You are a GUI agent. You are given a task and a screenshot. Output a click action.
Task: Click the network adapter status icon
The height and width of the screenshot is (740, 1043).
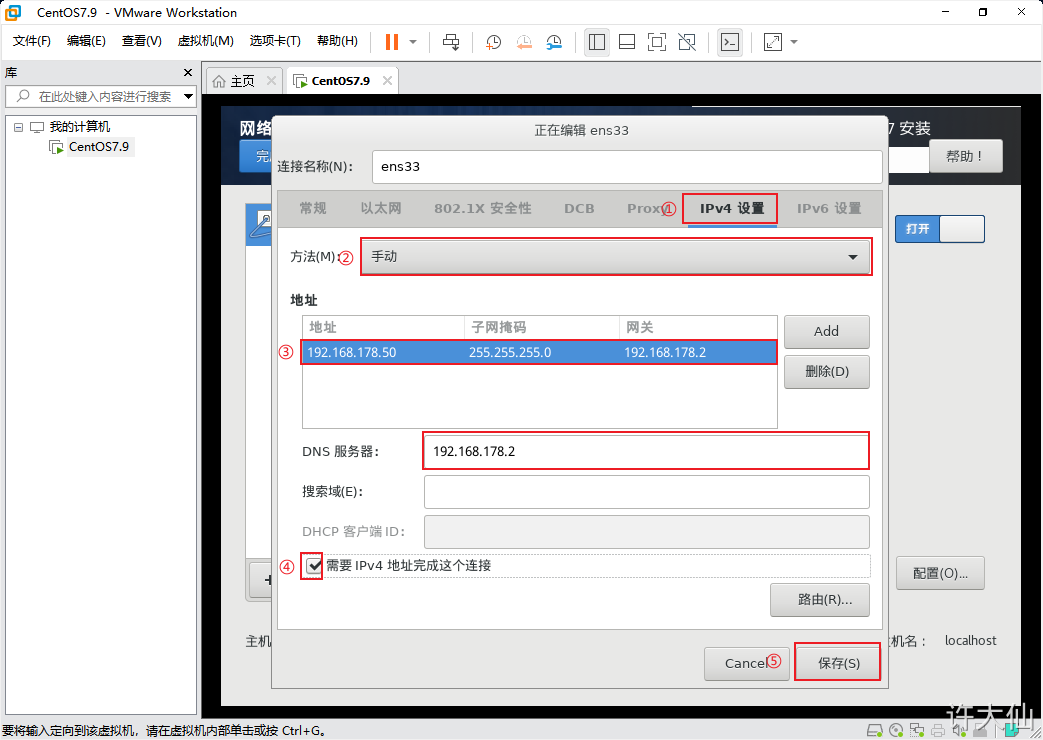coord(917,731)
